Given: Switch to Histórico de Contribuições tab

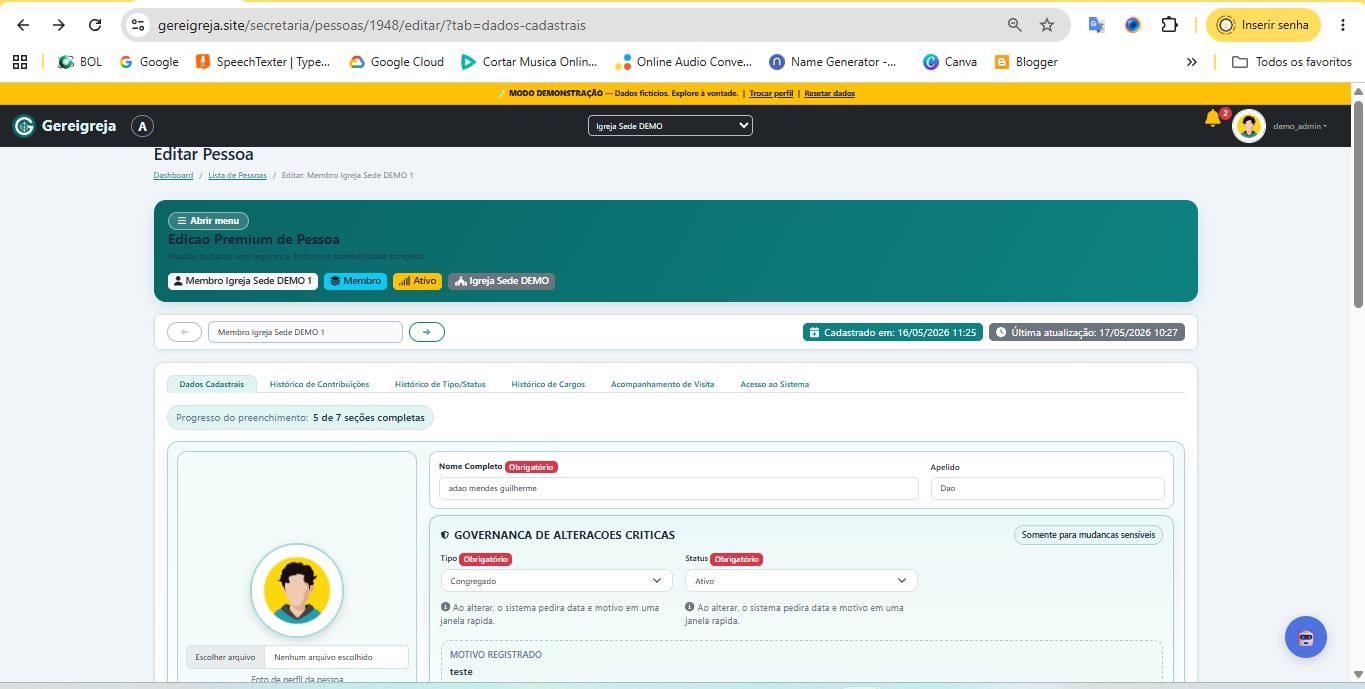Looking at the screenshot, I should (x=319, y=384).
